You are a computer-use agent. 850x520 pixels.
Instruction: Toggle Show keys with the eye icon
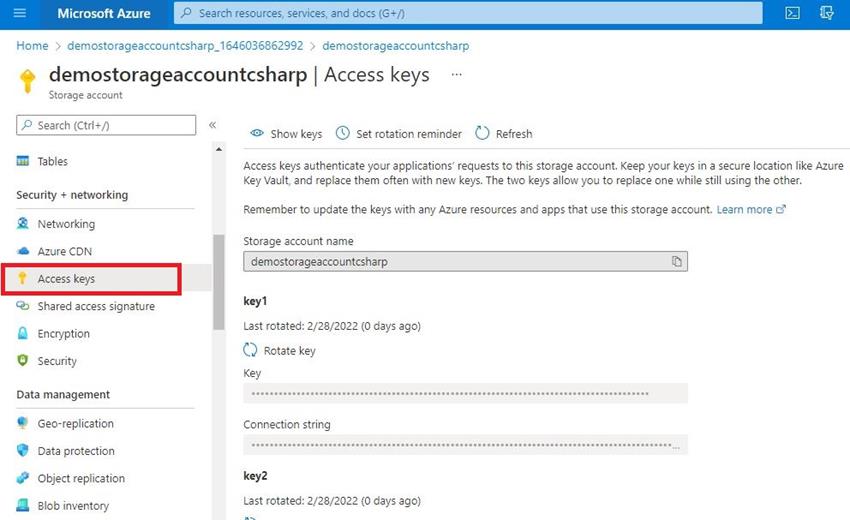tap(257, 133)
